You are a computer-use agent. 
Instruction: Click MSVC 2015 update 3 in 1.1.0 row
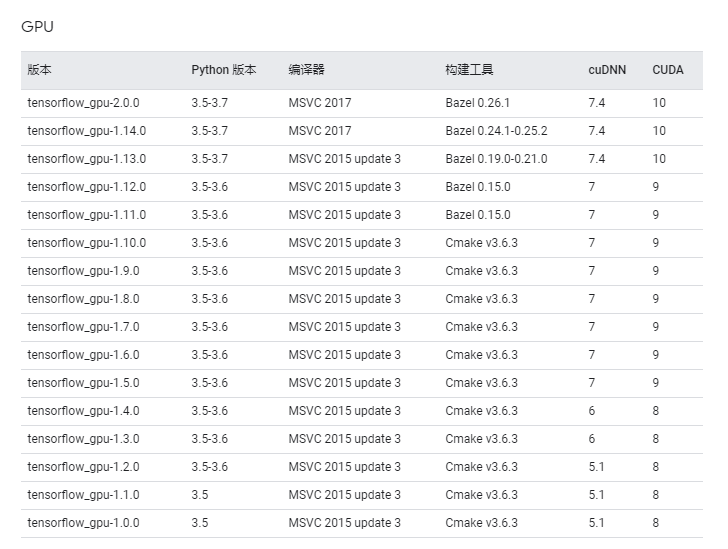coord(344,495)
